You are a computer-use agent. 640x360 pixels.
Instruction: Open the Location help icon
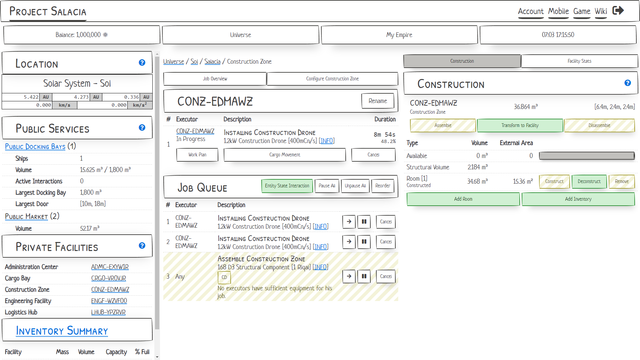tap(142, 63)
